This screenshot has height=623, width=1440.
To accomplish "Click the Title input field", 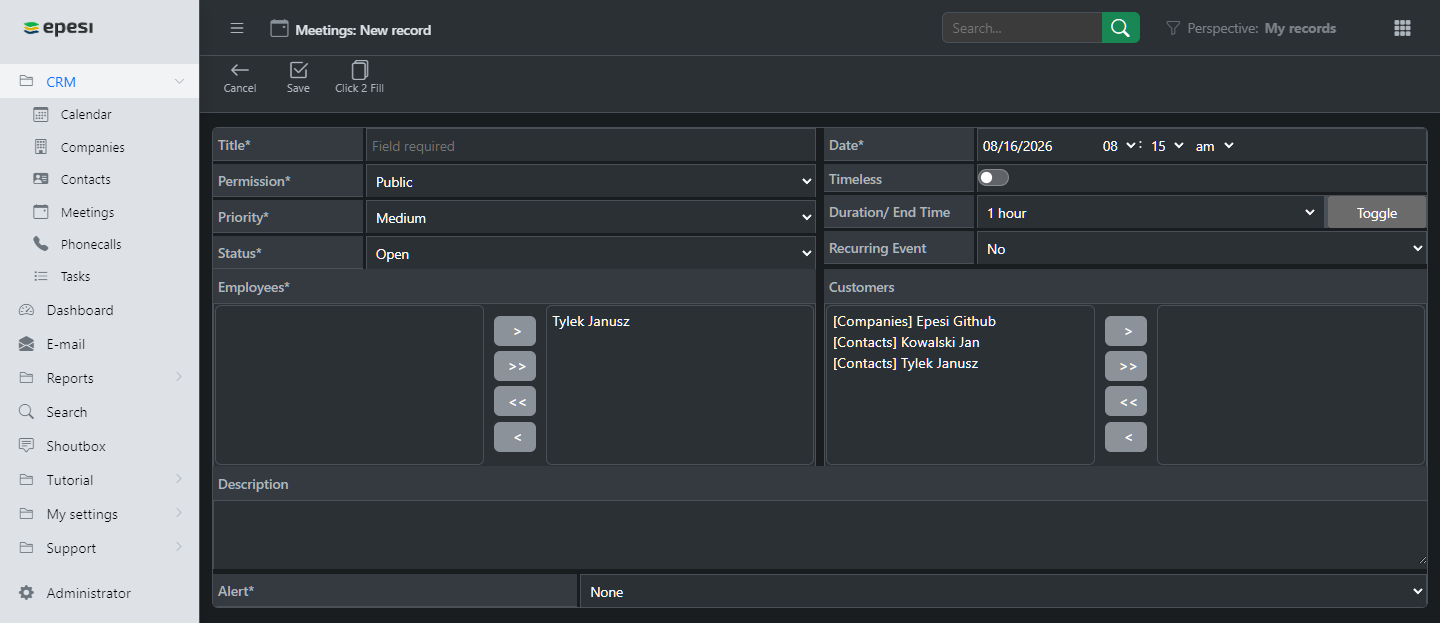I will click(591, 146).
